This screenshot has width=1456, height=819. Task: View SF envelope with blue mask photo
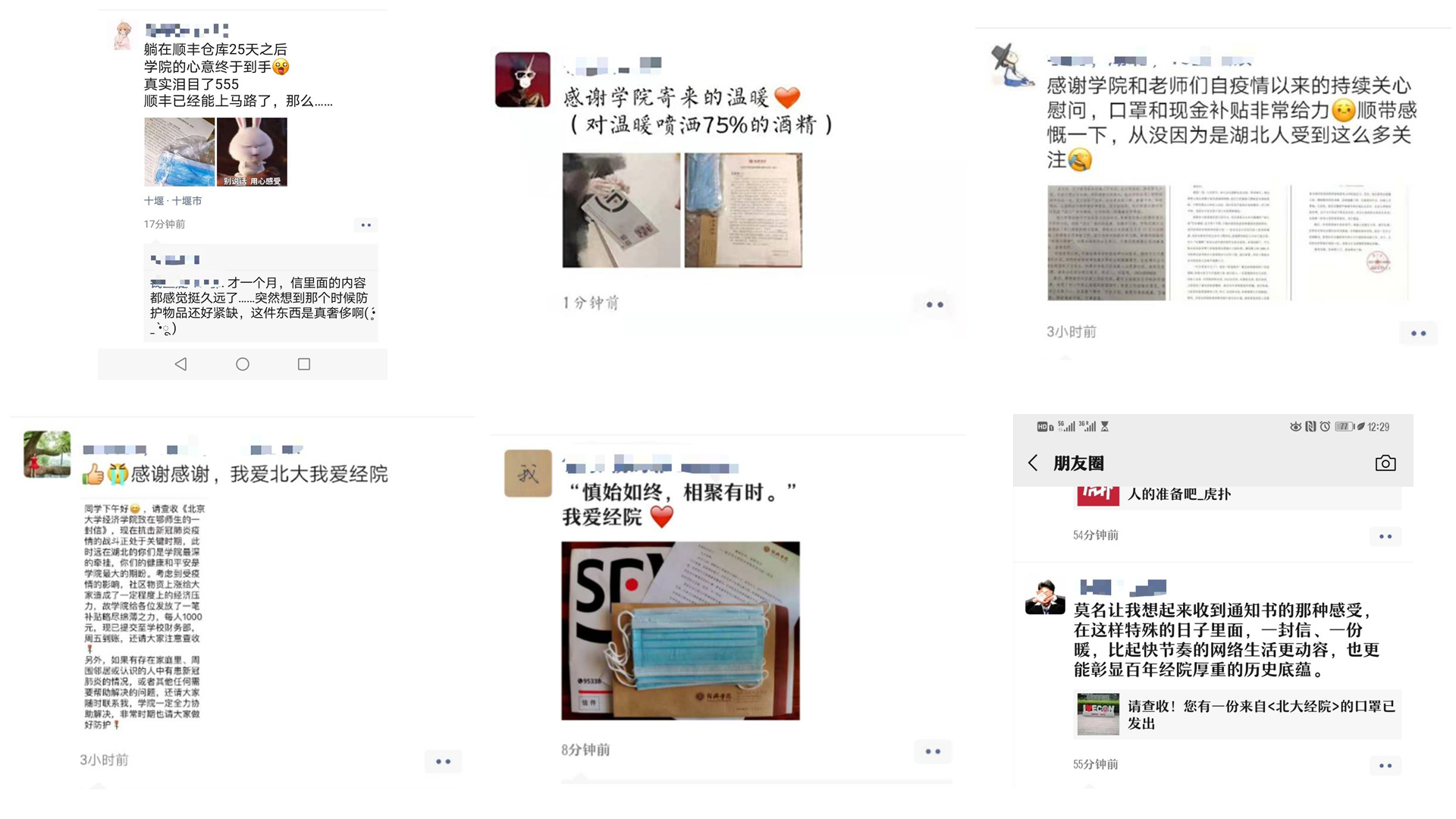680,631
